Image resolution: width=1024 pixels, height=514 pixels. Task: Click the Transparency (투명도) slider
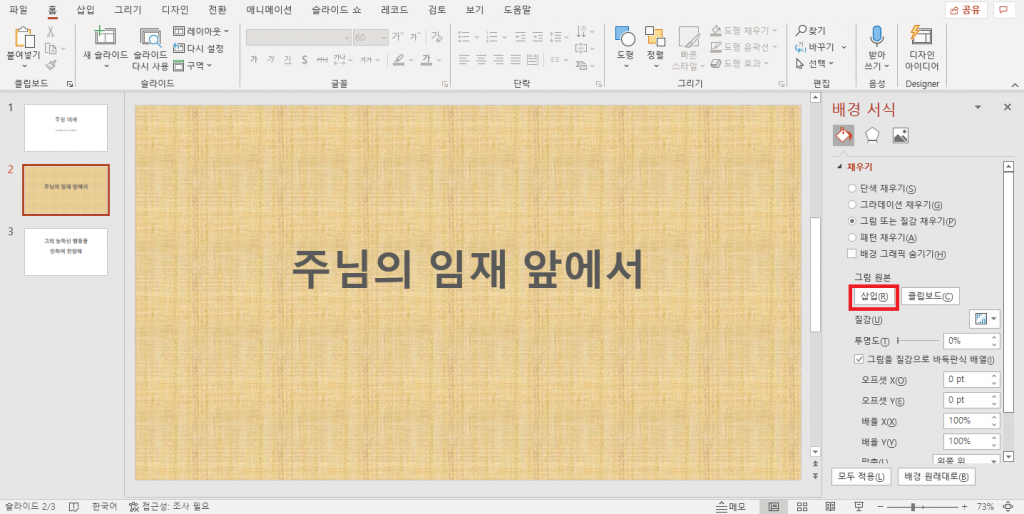coord(918,341)
